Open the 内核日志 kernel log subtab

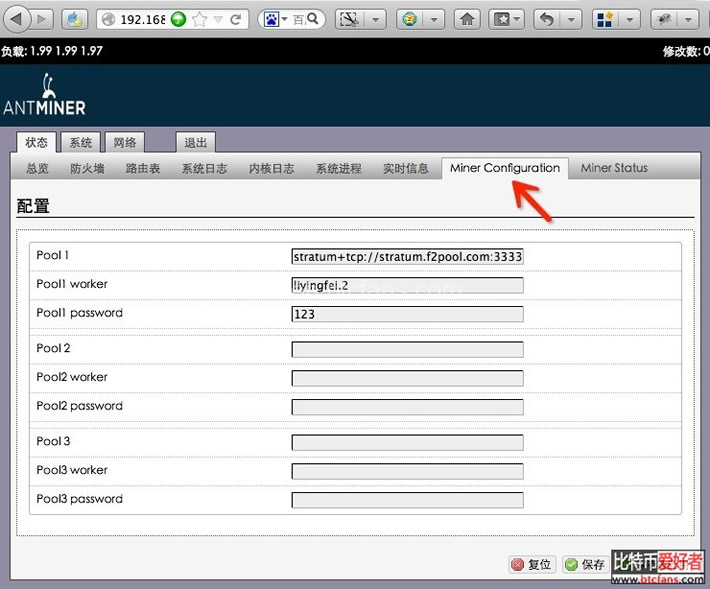(x=271, y=168)
